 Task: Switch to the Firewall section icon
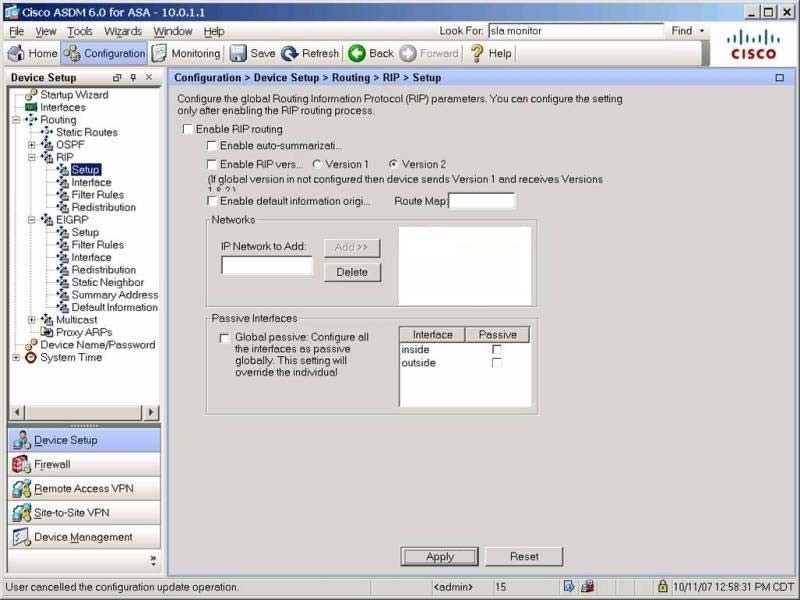[x=21, y=464]
